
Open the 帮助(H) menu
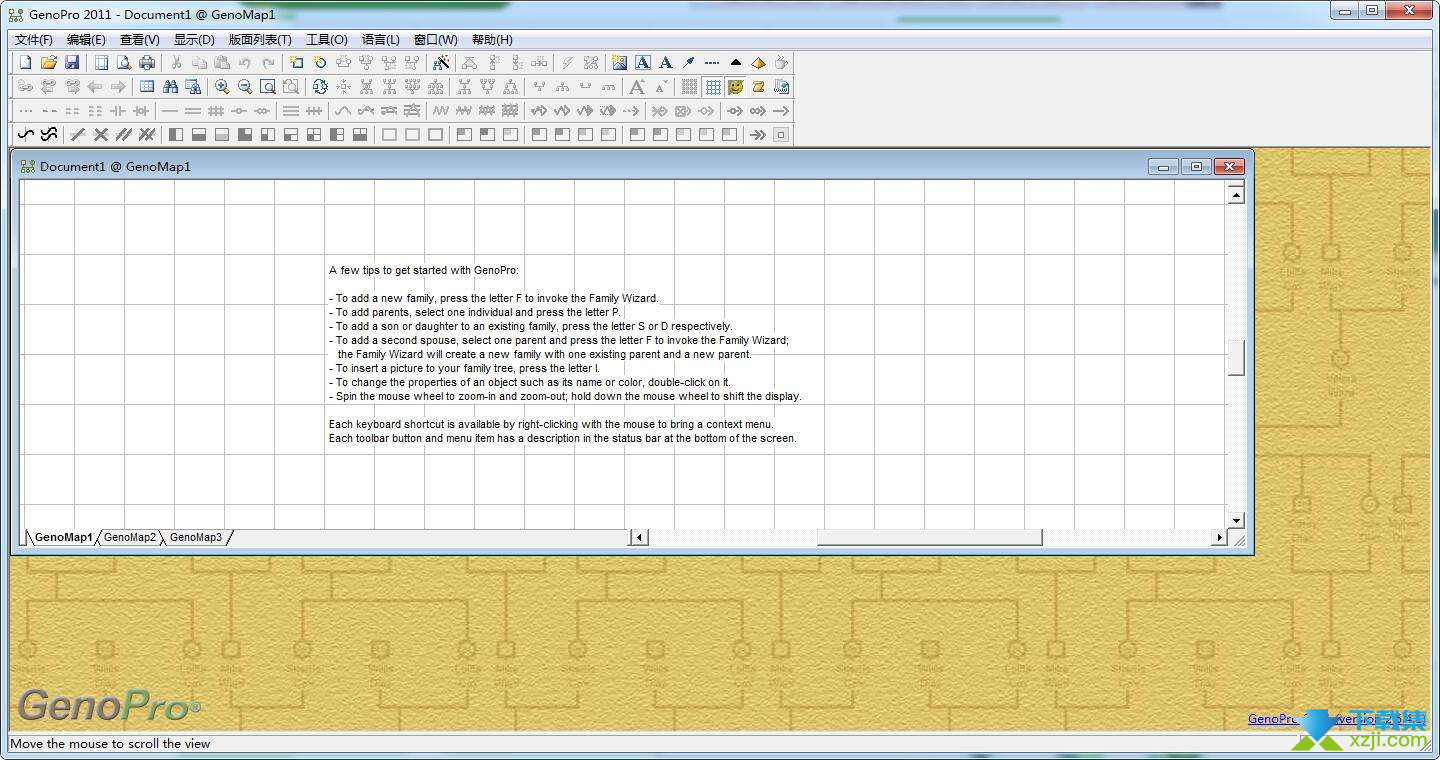(x=492, y=40)
